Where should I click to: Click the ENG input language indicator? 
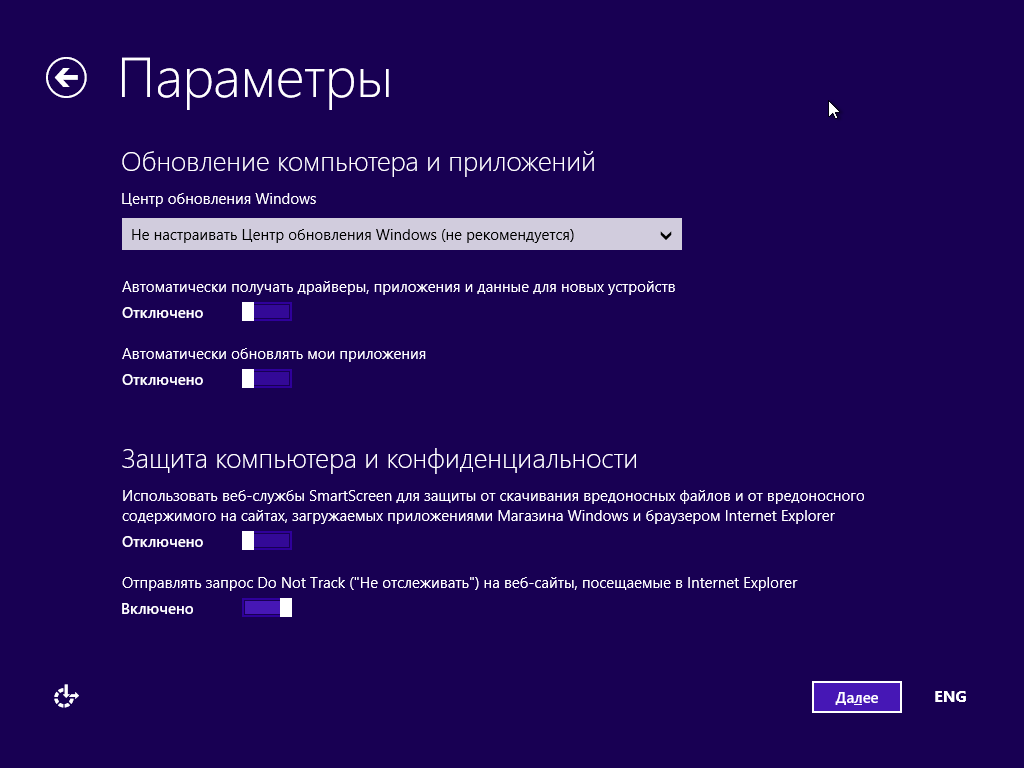point(949,697)
